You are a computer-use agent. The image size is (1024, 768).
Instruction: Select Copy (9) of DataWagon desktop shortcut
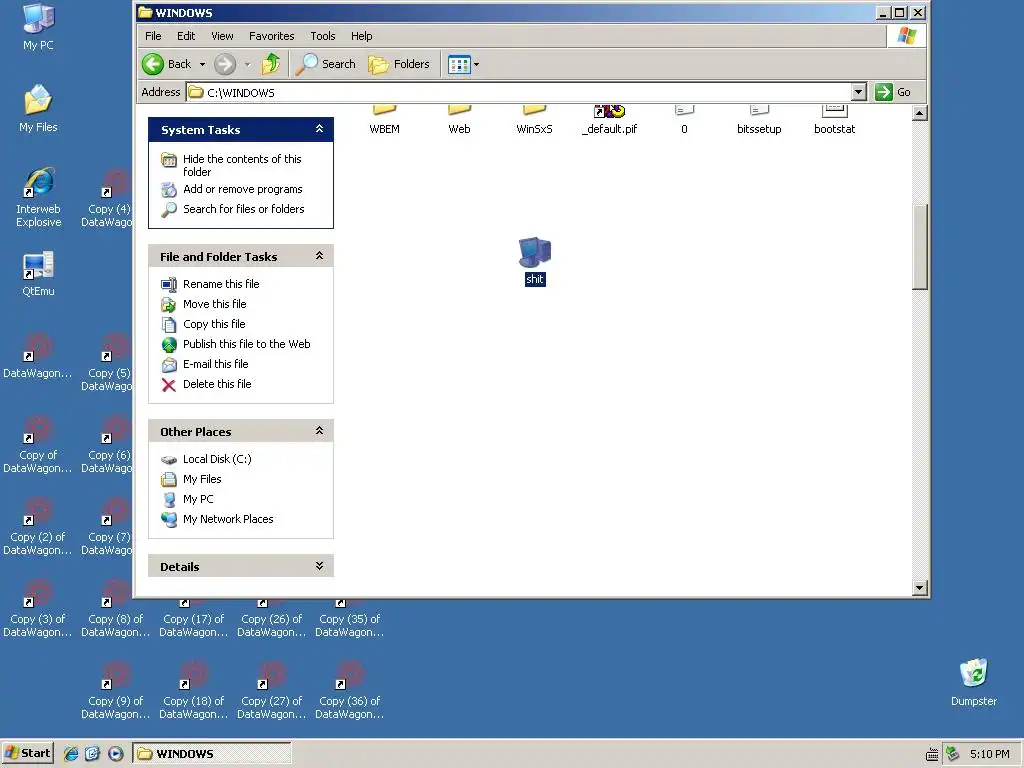[x=116, y=690]
